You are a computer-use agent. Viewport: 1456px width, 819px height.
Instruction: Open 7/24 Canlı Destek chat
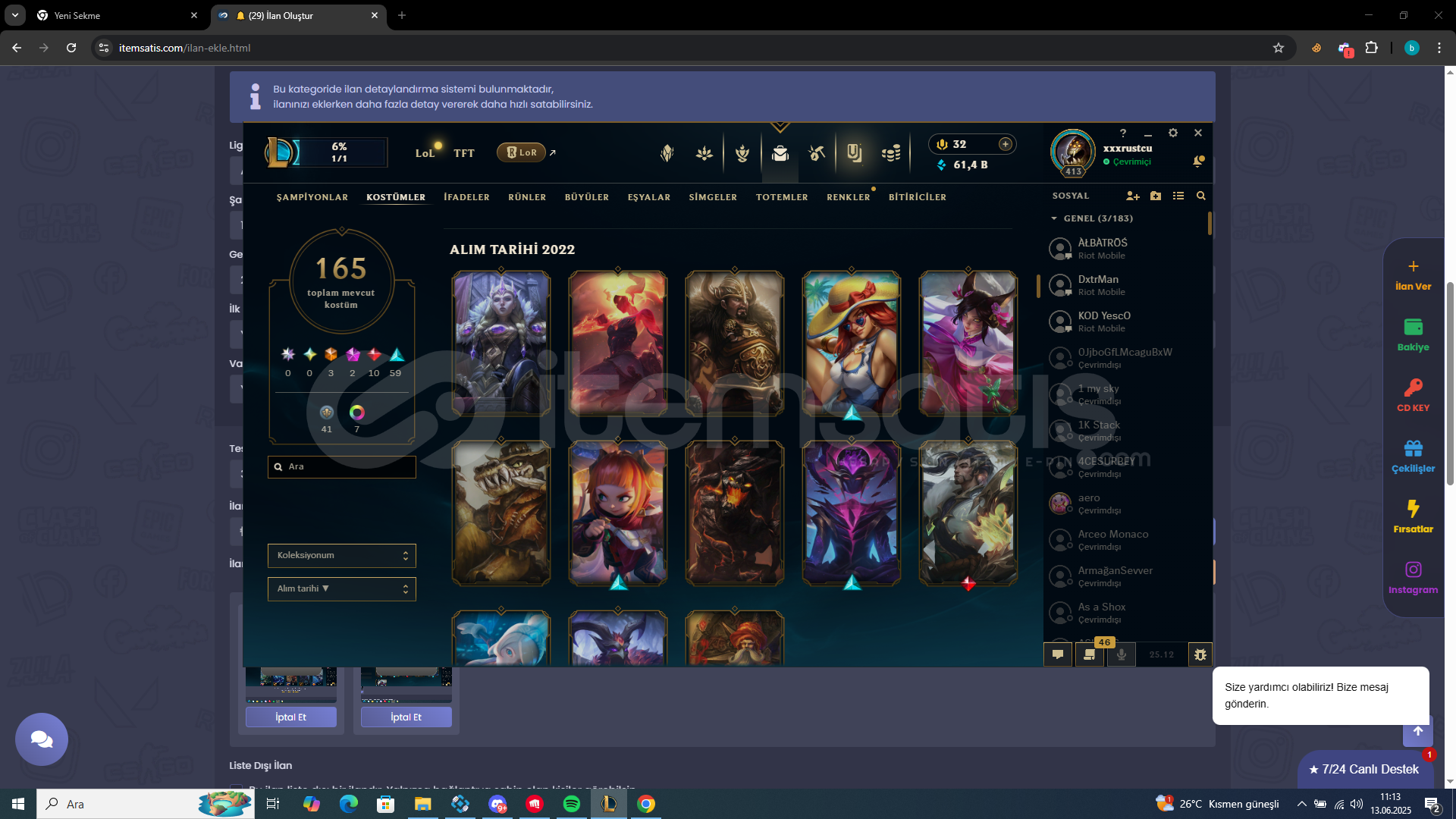click(x=1366, y=770)
